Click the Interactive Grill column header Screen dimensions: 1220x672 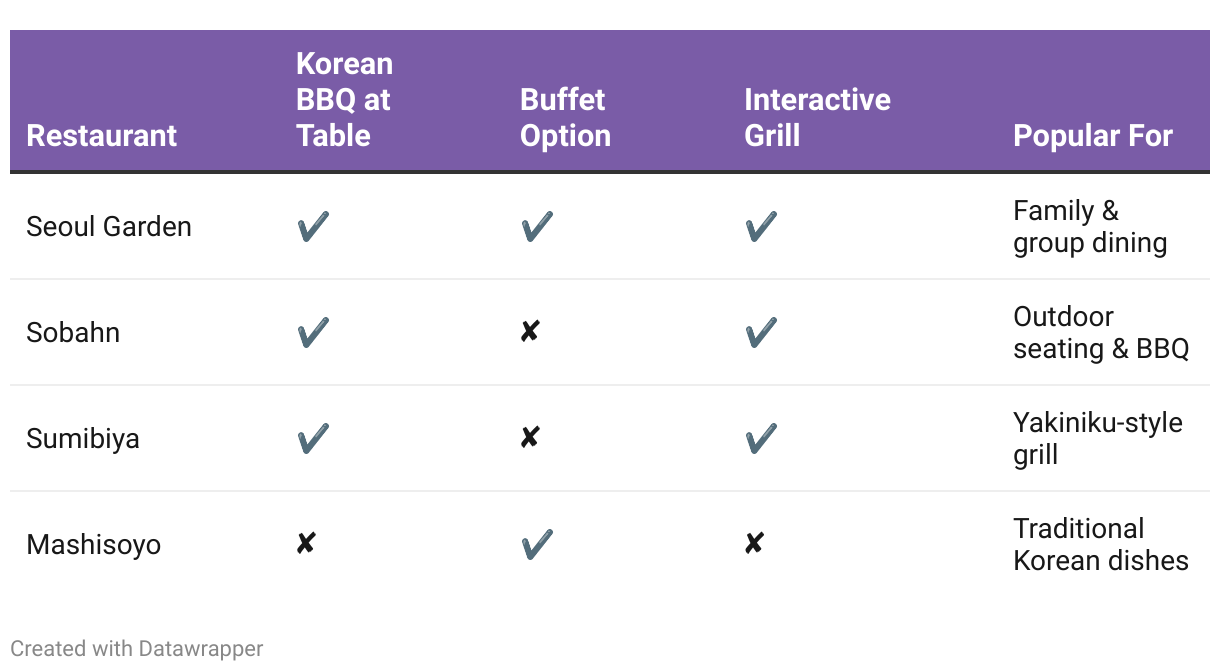[817, 118]
